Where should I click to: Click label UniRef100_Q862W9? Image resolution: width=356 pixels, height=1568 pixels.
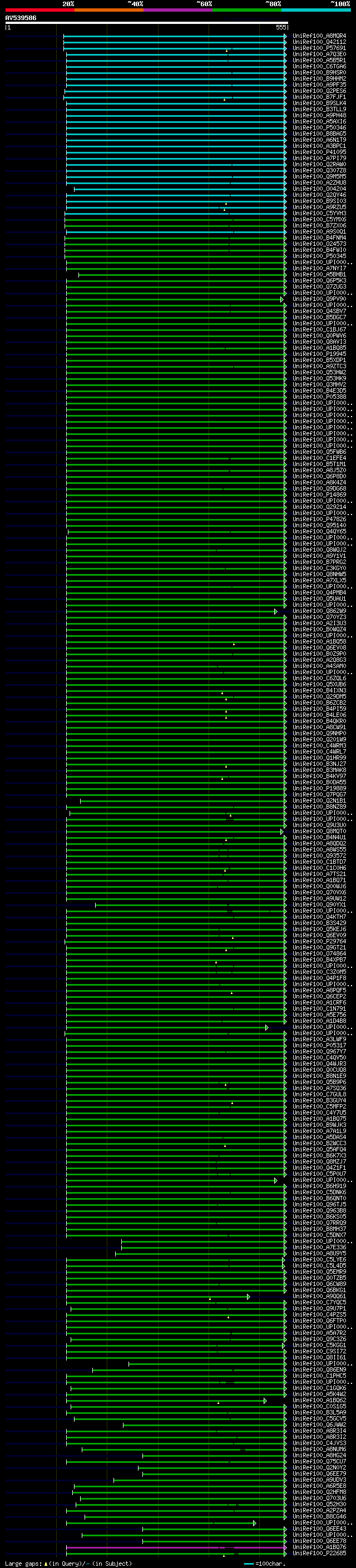[x=319, y=611]
